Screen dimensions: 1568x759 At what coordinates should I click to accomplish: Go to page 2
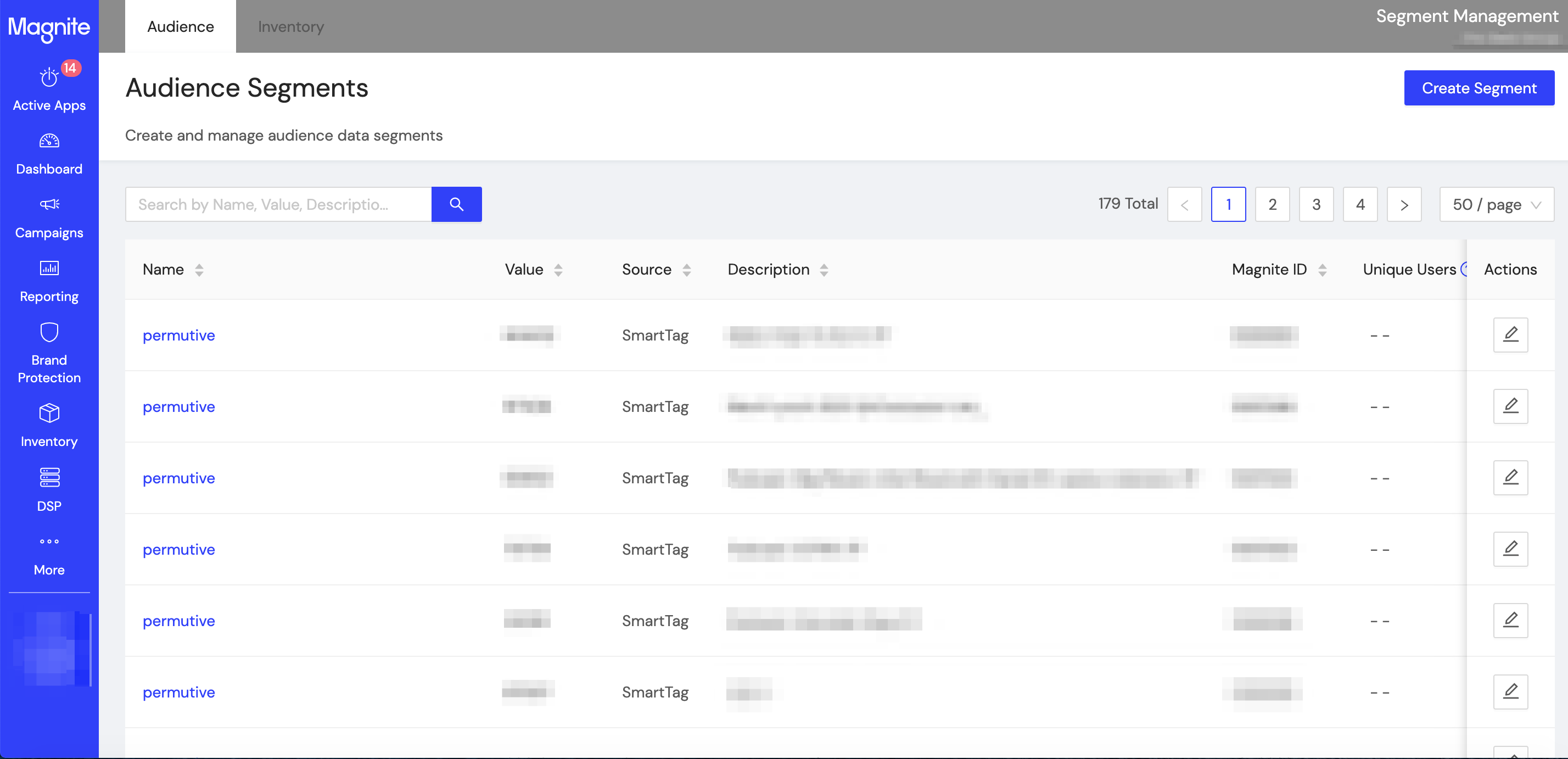pos(1272,204)
